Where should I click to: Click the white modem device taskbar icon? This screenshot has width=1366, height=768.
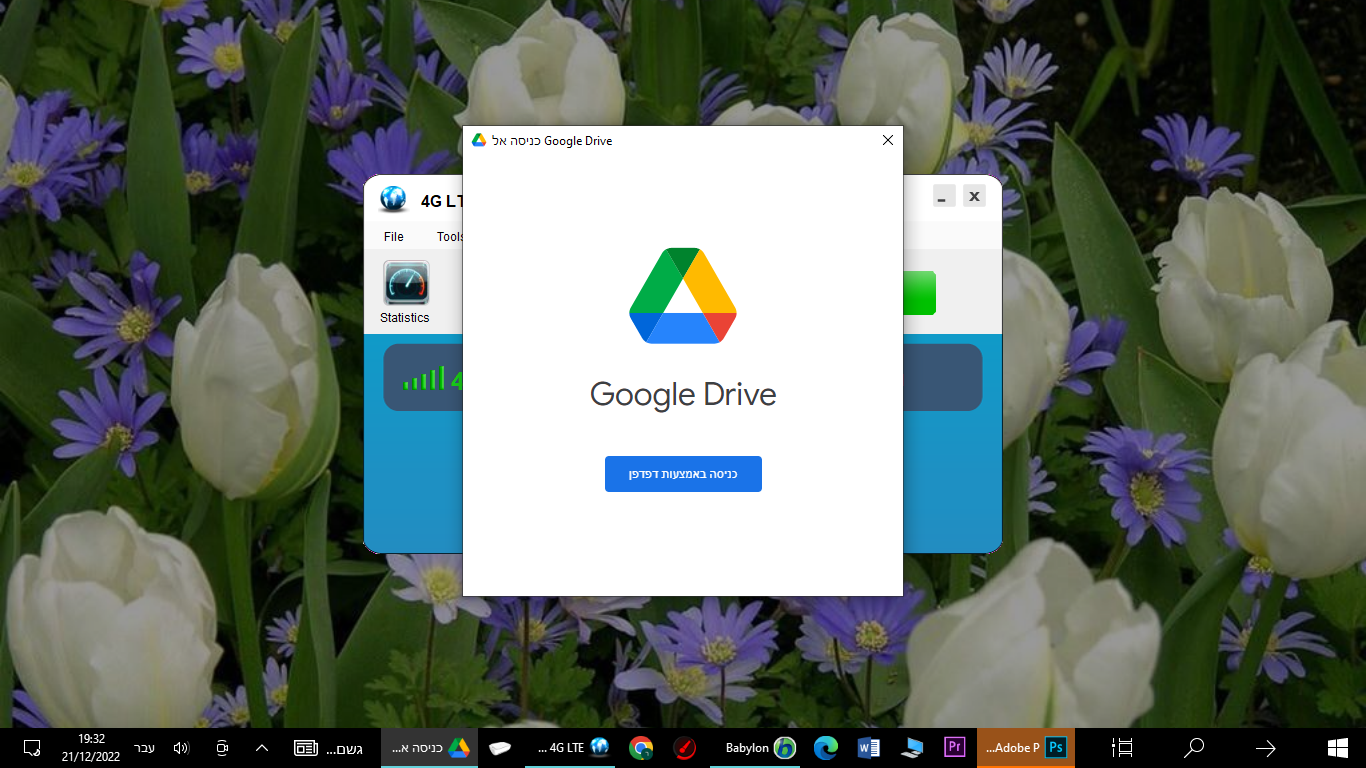tap(500, 748)
